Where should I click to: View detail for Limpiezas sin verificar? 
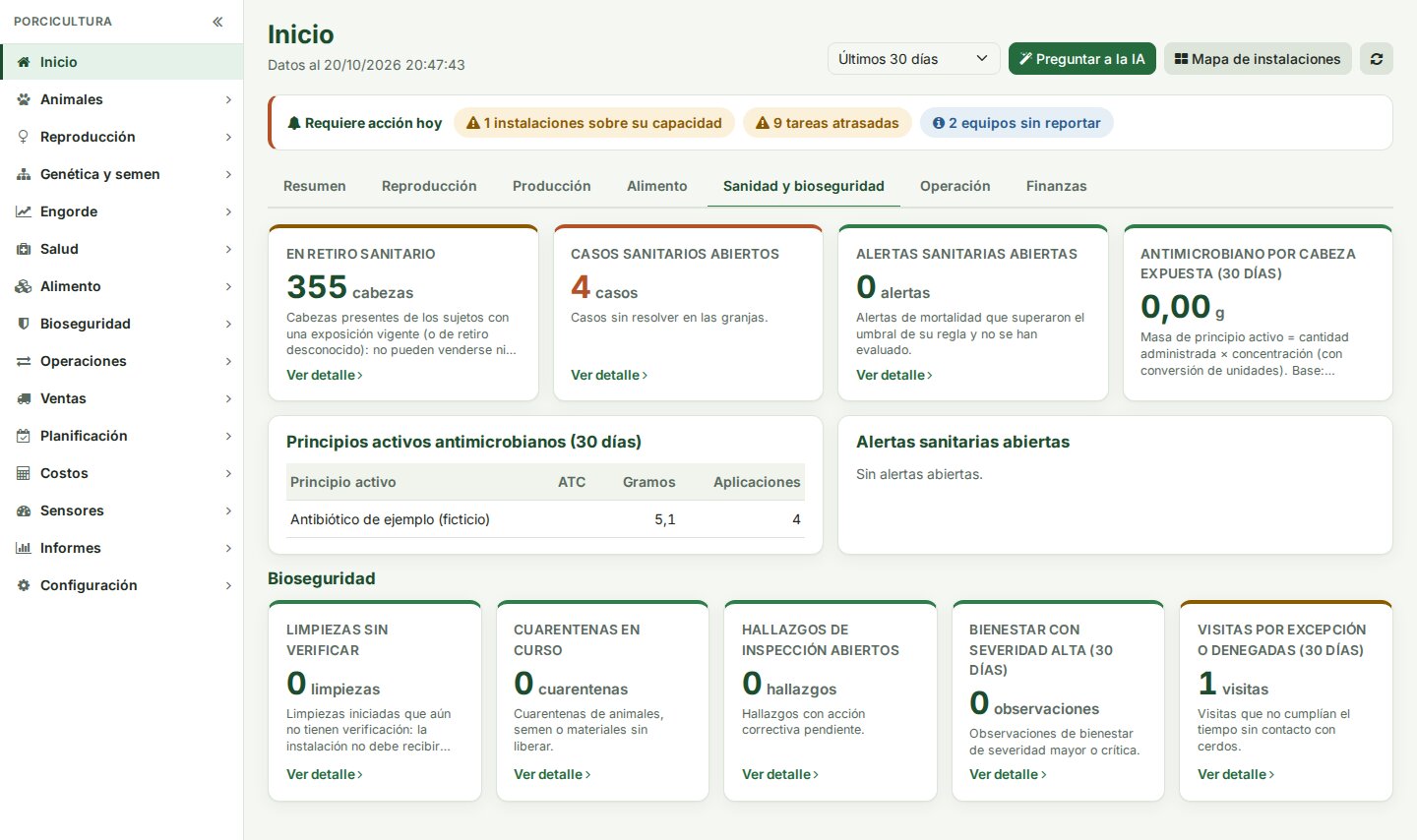point(325,774)
